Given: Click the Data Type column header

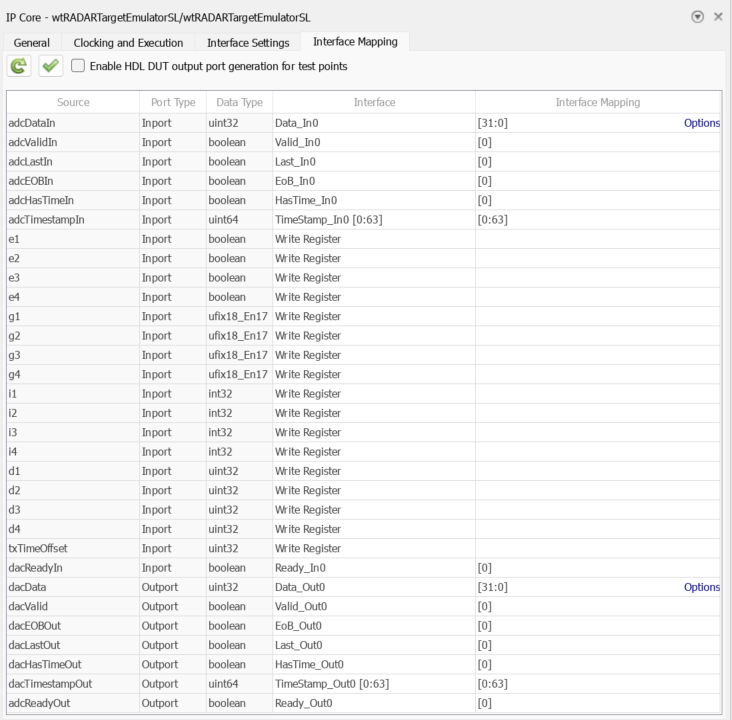Looking at the screenshot, I should [x=239, y=102].
